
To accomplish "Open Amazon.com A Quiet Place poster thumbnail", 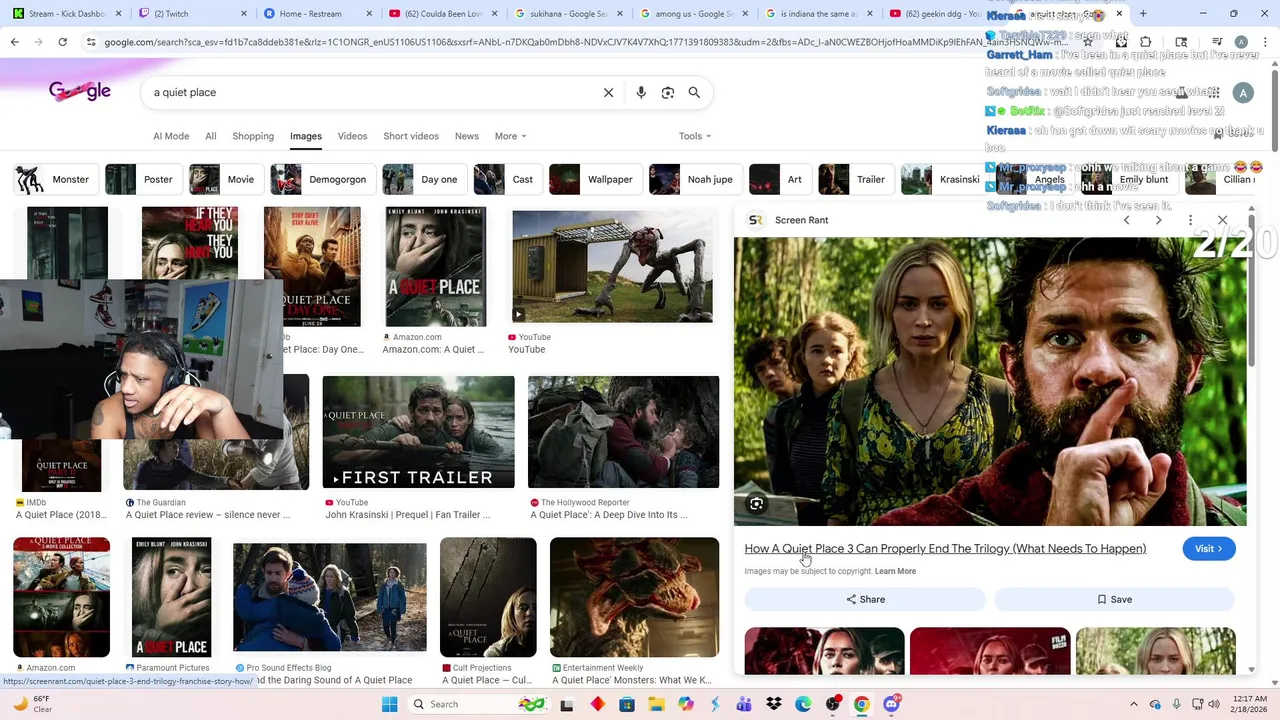I will tap(435, 267).
